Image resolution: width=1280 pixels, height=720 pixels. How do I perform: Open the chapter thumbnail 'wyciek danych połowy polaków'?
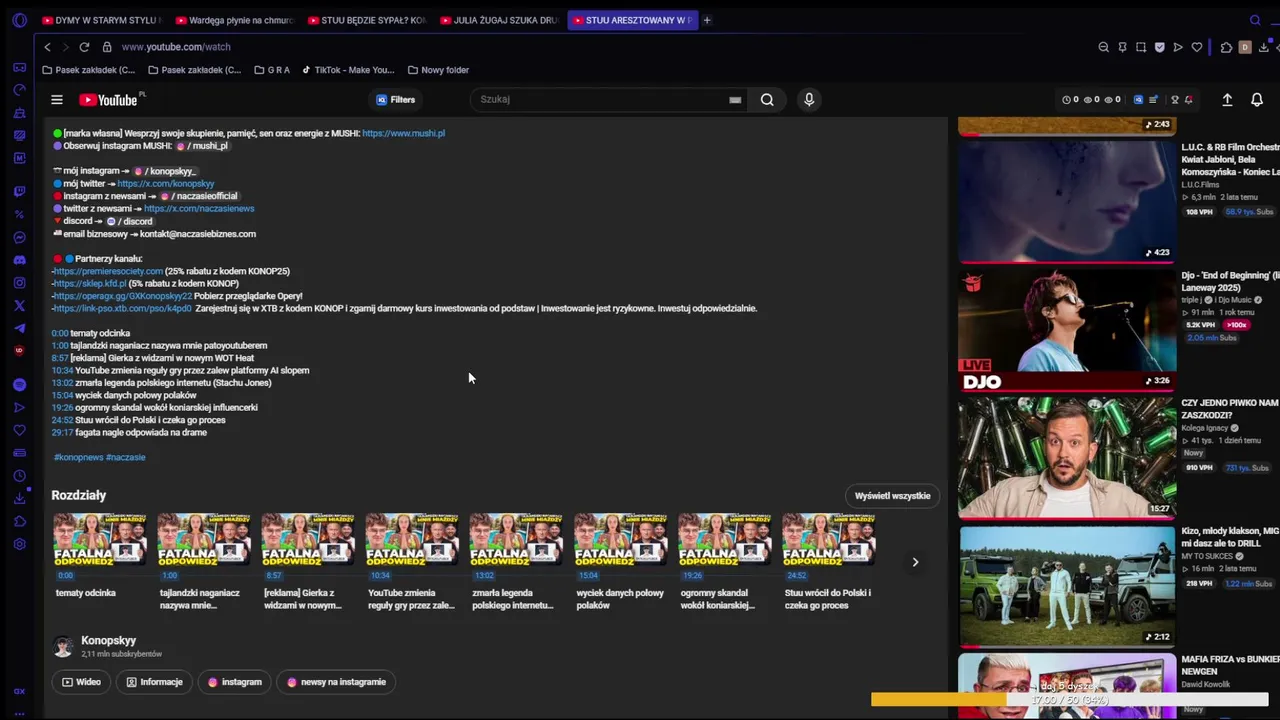click(620, 540)
